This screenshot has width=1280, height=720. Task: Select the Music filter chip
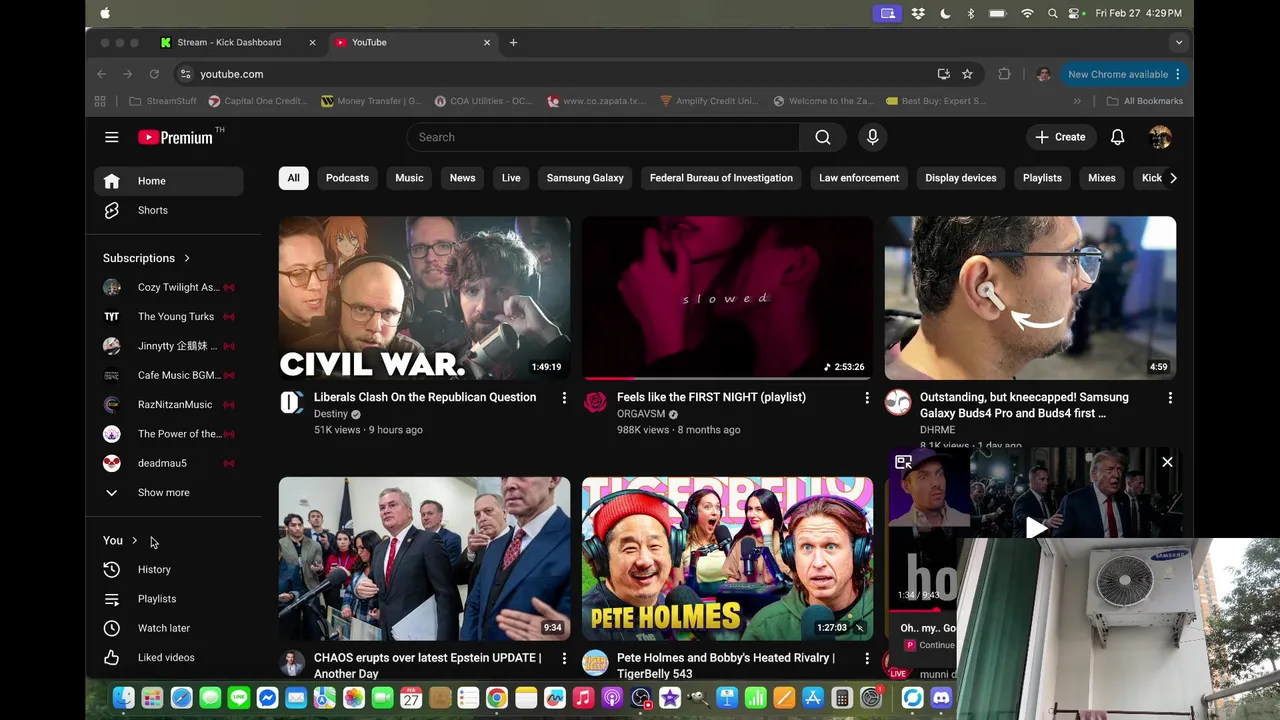tap(409, 178)
